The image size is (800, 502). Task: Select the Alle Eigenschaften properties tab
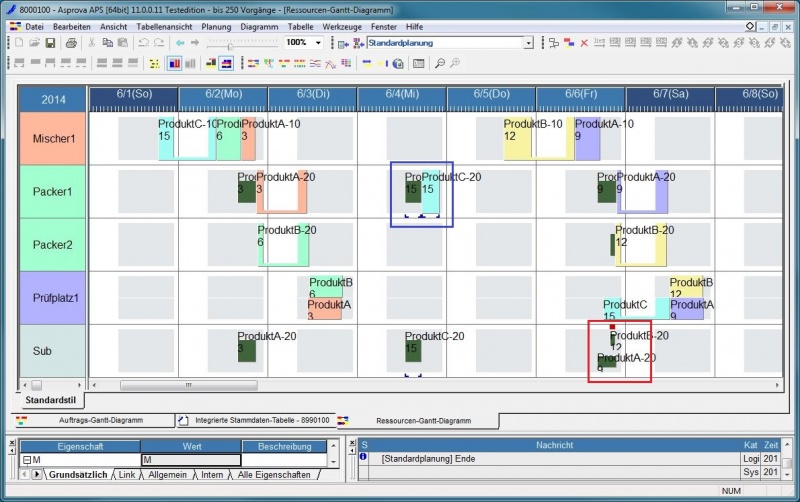[x=273, y=474]
